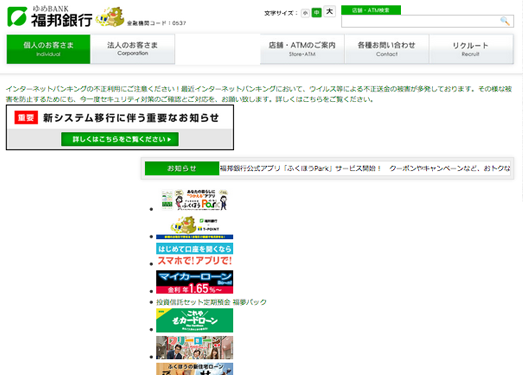The width and height of the screenshot is (523, 375).
Task: Set font size to large (大)
Action: (x=330, y=12)
